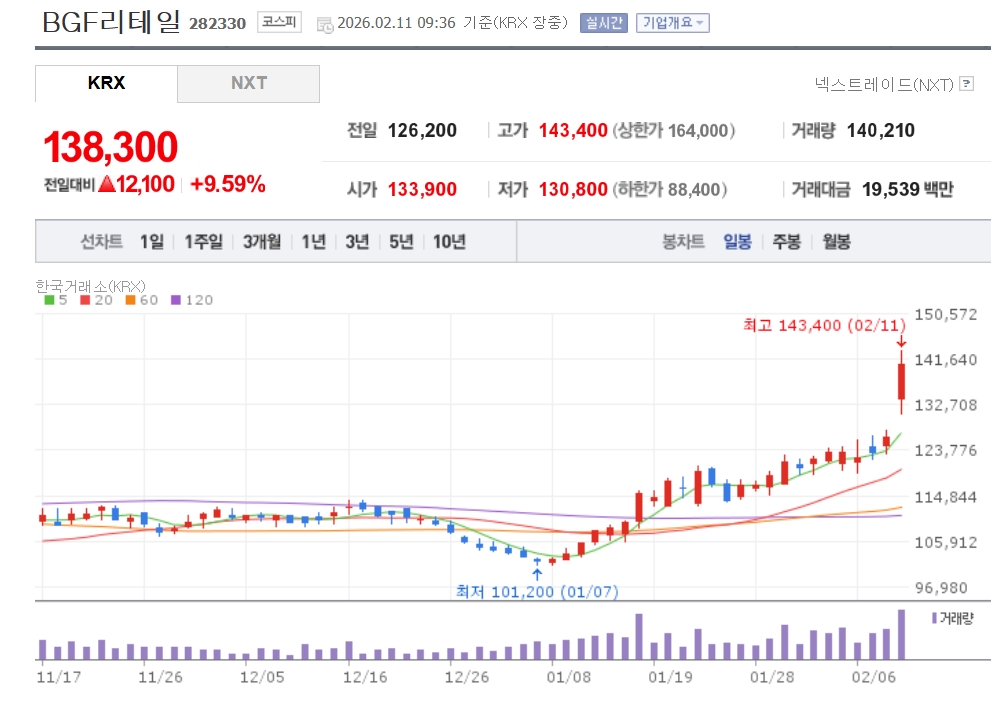991x709 pixels.
Task: Click the 고가 value 143,400
Action: point(573,130)
